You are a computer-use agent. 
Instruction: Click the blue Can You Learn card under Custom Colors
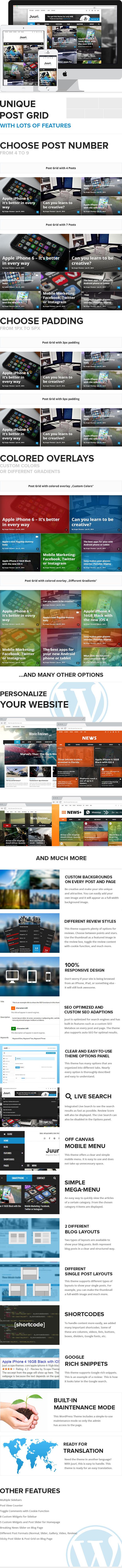(96, 514)
